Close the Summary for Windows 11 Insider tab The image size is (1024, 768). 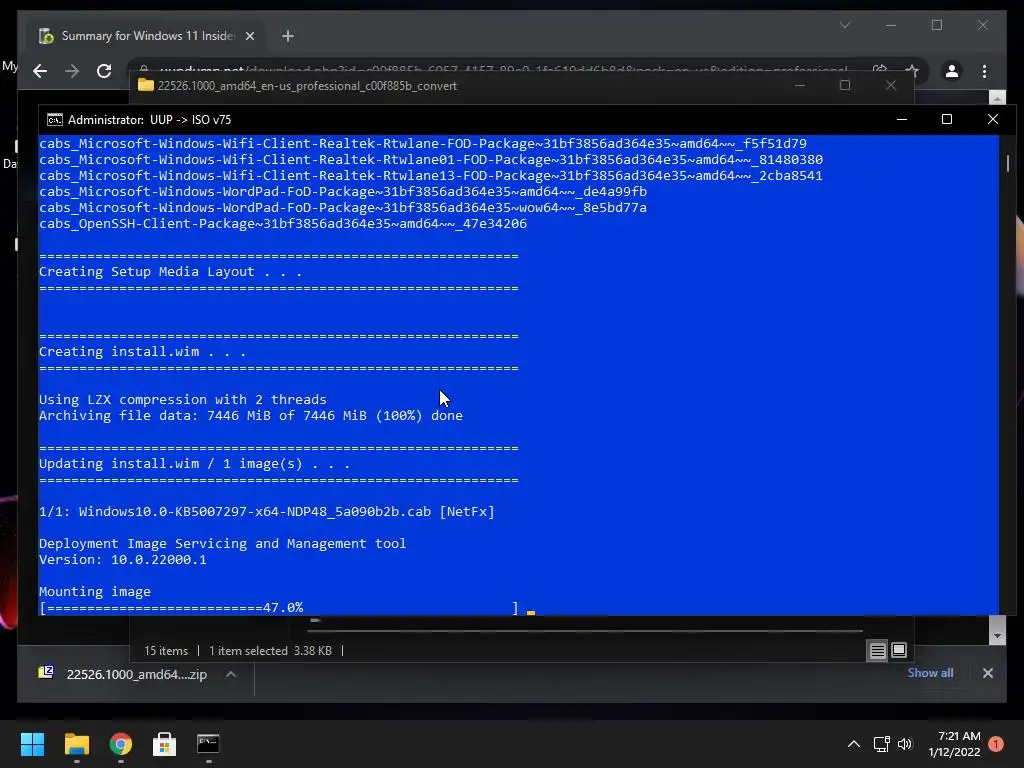click(249, 36)
